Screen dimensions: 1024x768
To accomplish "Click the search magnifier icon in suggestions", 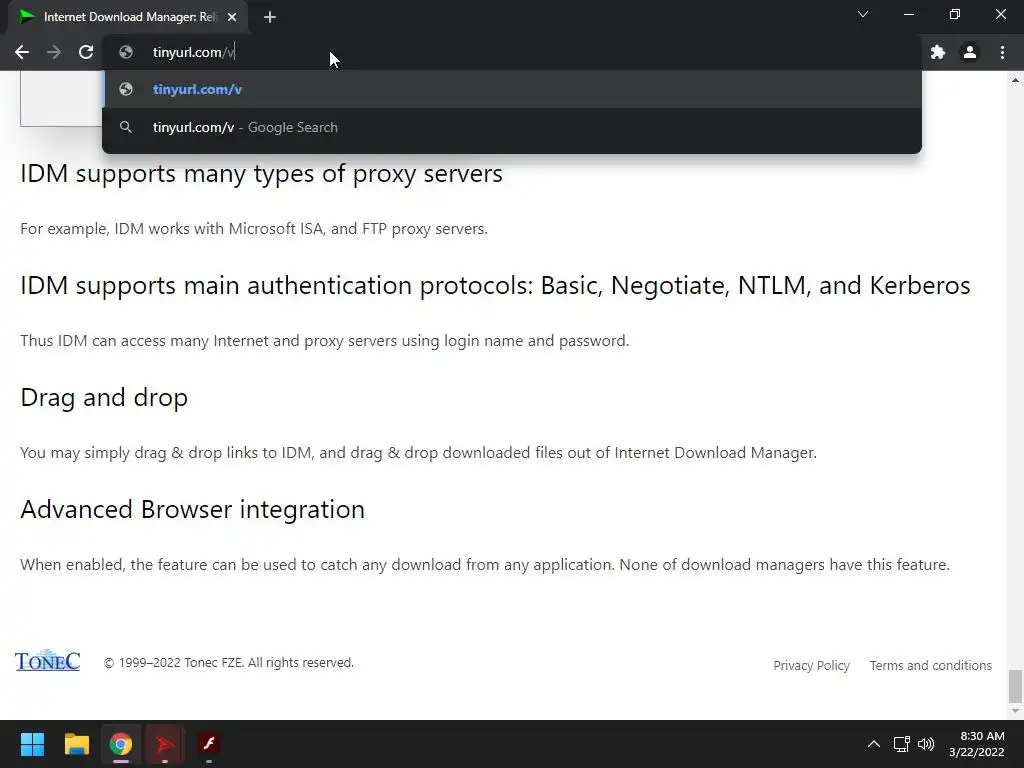I will tap(126, 127).
